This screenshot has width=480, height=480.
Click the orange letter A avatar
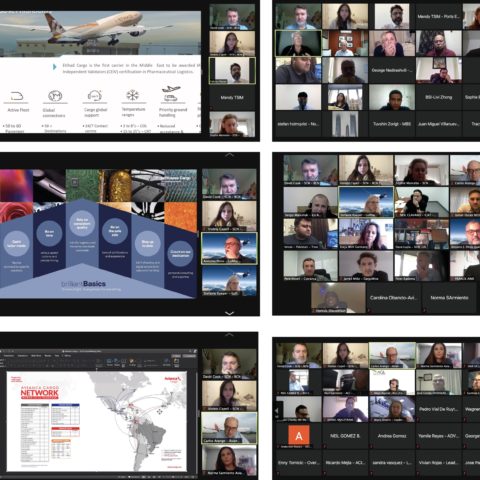point(299,435)
